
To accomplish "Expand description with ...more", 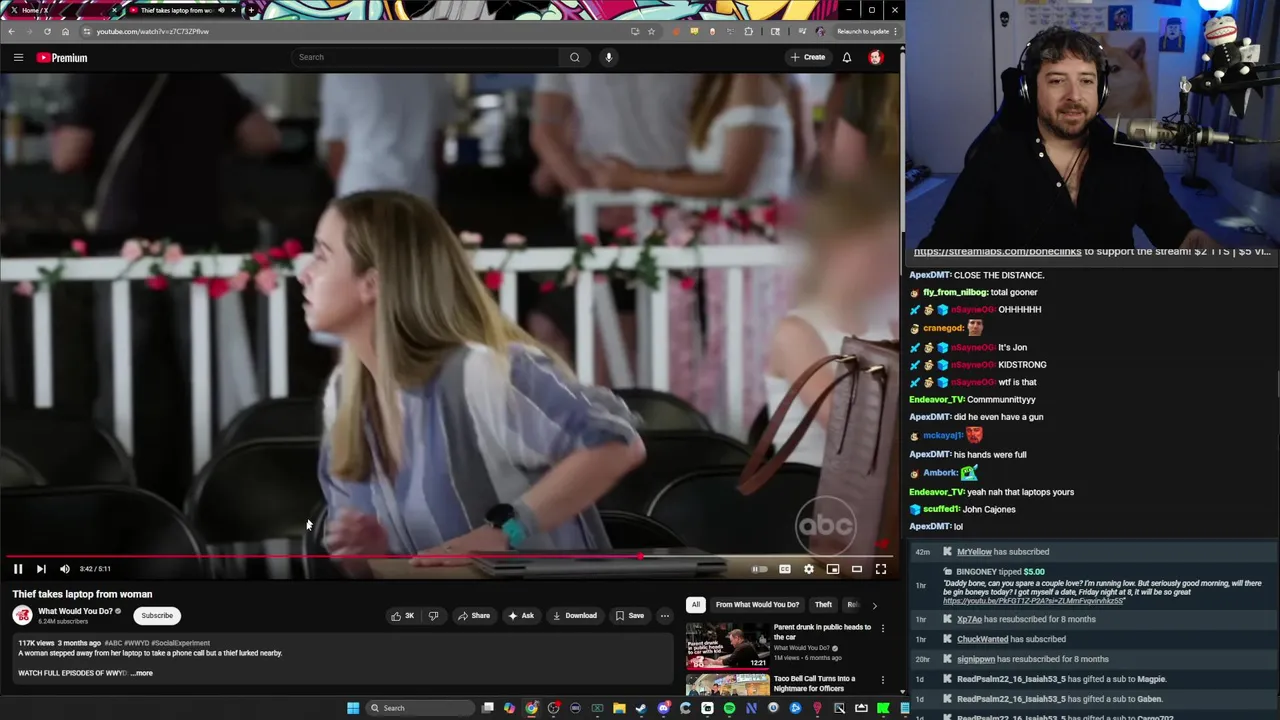I will [142, 673].
